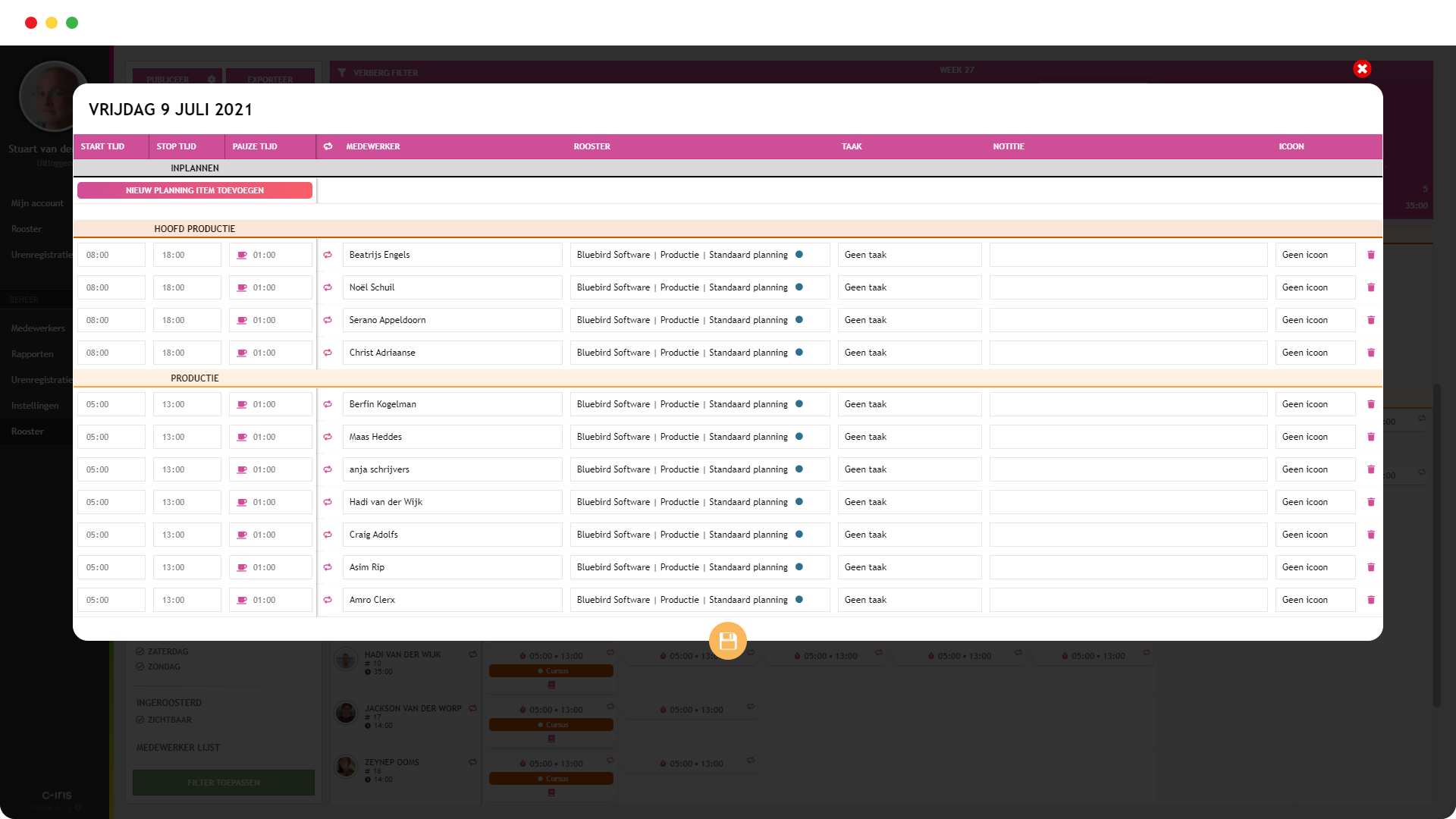Screen dimensions: 1456x819
Task: Delete Beatrijs Engels planning row
Action: click(x=1370, y=255)
